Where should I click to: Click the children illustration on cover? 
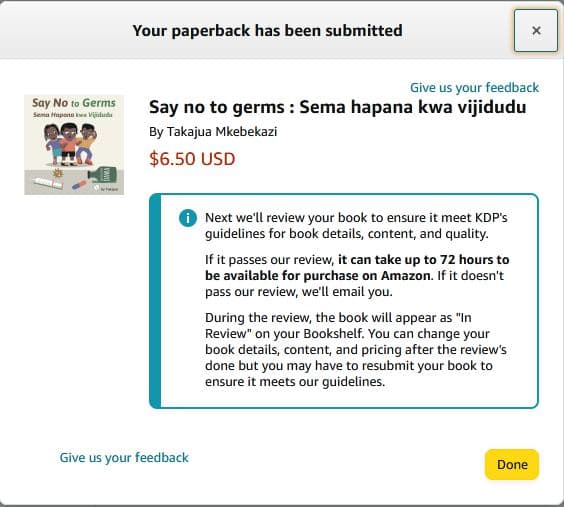pos(70,144)
